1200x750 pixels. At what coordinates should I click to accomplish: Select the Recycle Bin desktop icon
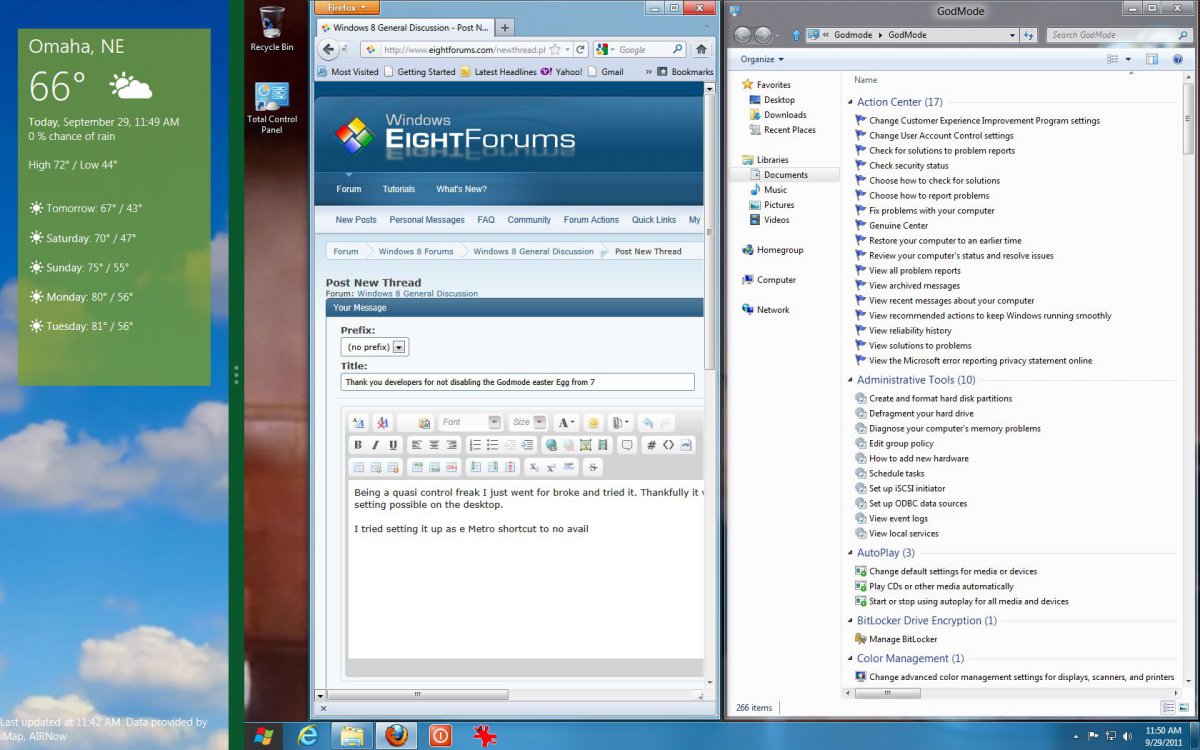pyautogui.click(x=272, y=30)
